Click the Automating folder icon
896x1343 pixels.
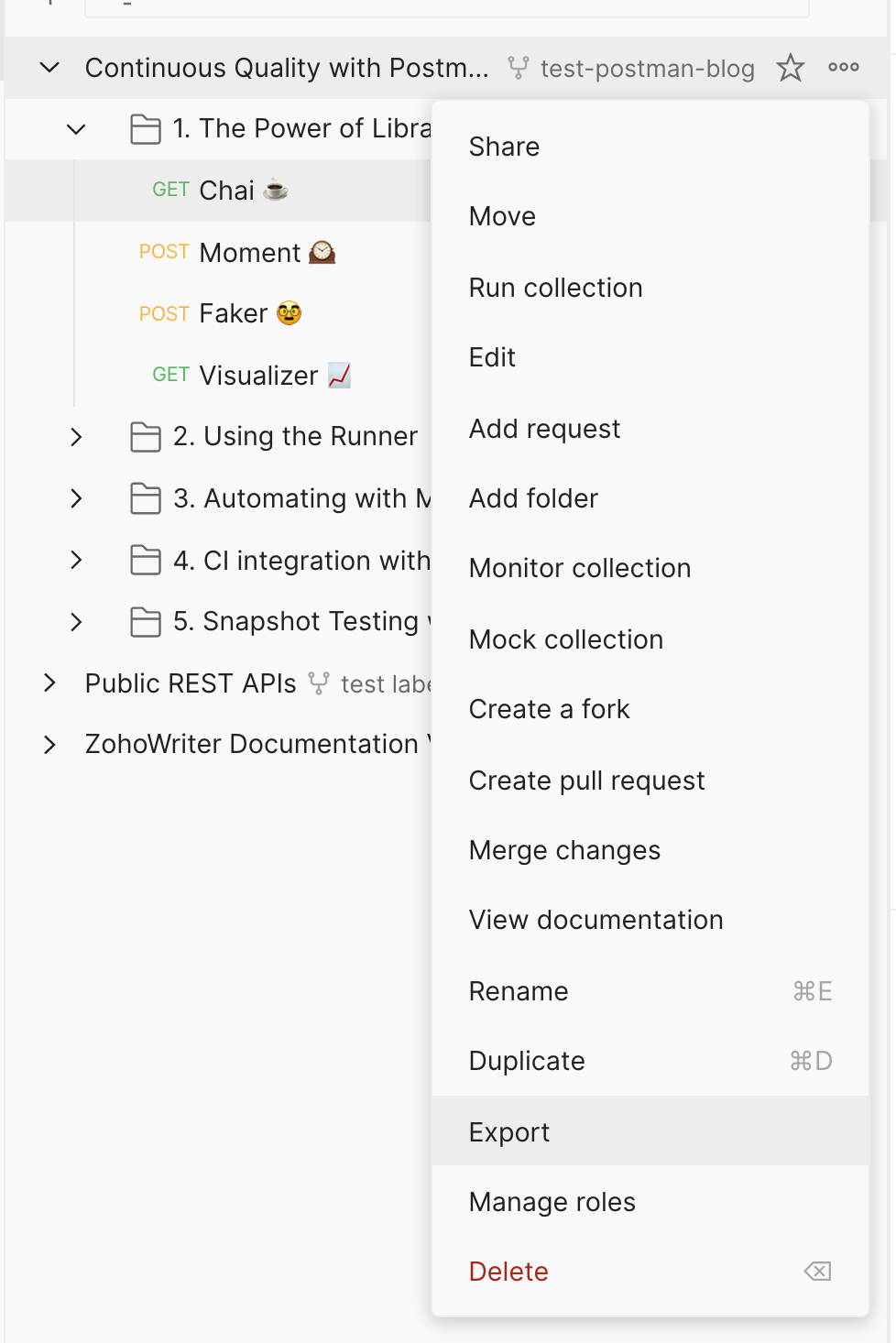146,499
